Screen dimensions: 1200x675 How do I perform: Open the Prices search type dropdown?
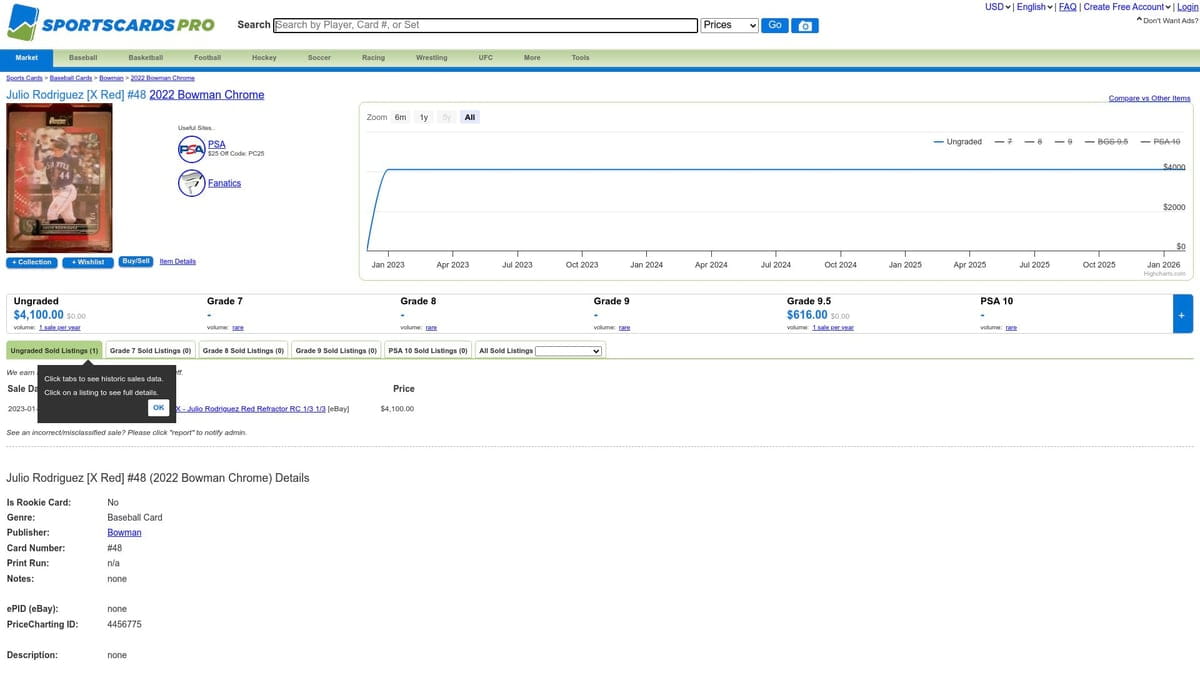tap(731, 25)
